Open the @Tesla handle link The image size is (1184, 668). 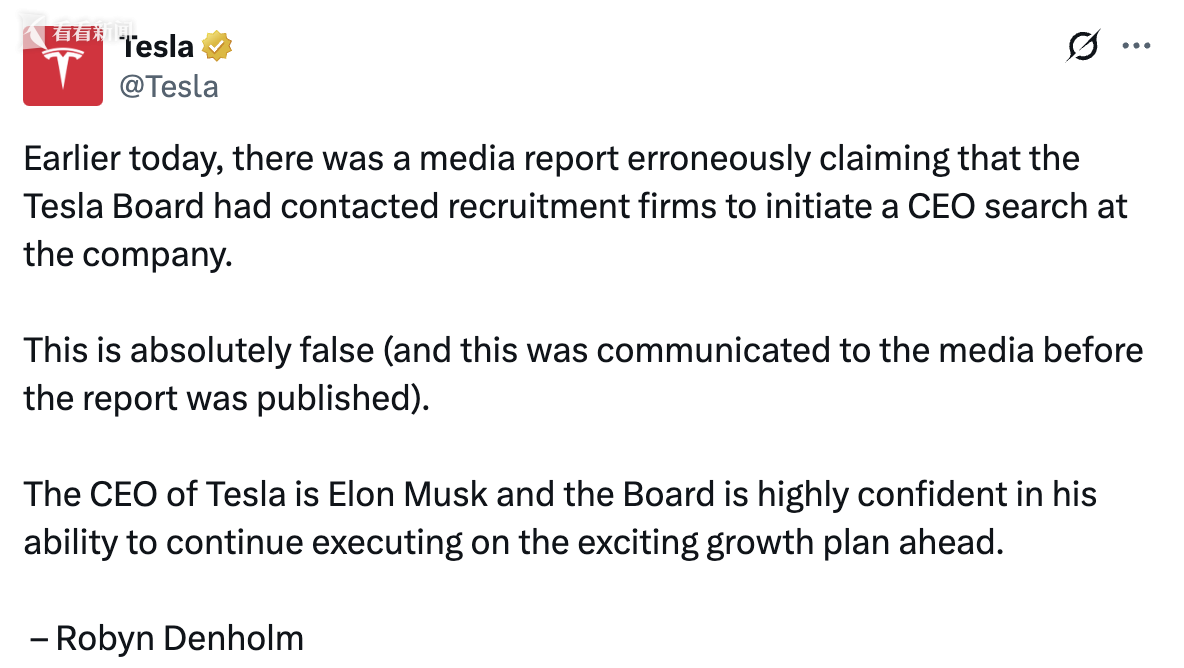coord(169,87)
